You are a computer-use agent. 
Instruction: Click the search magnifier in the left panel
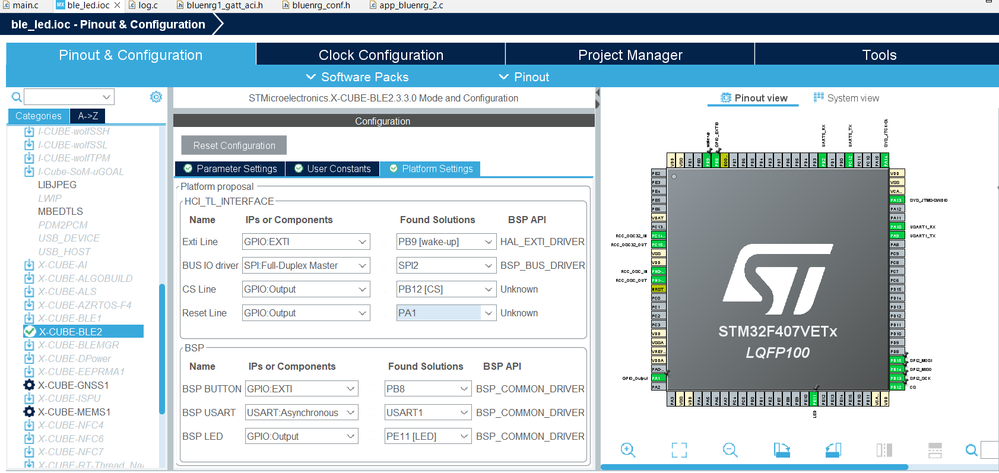pyautogui.click(x=17, y=97)
